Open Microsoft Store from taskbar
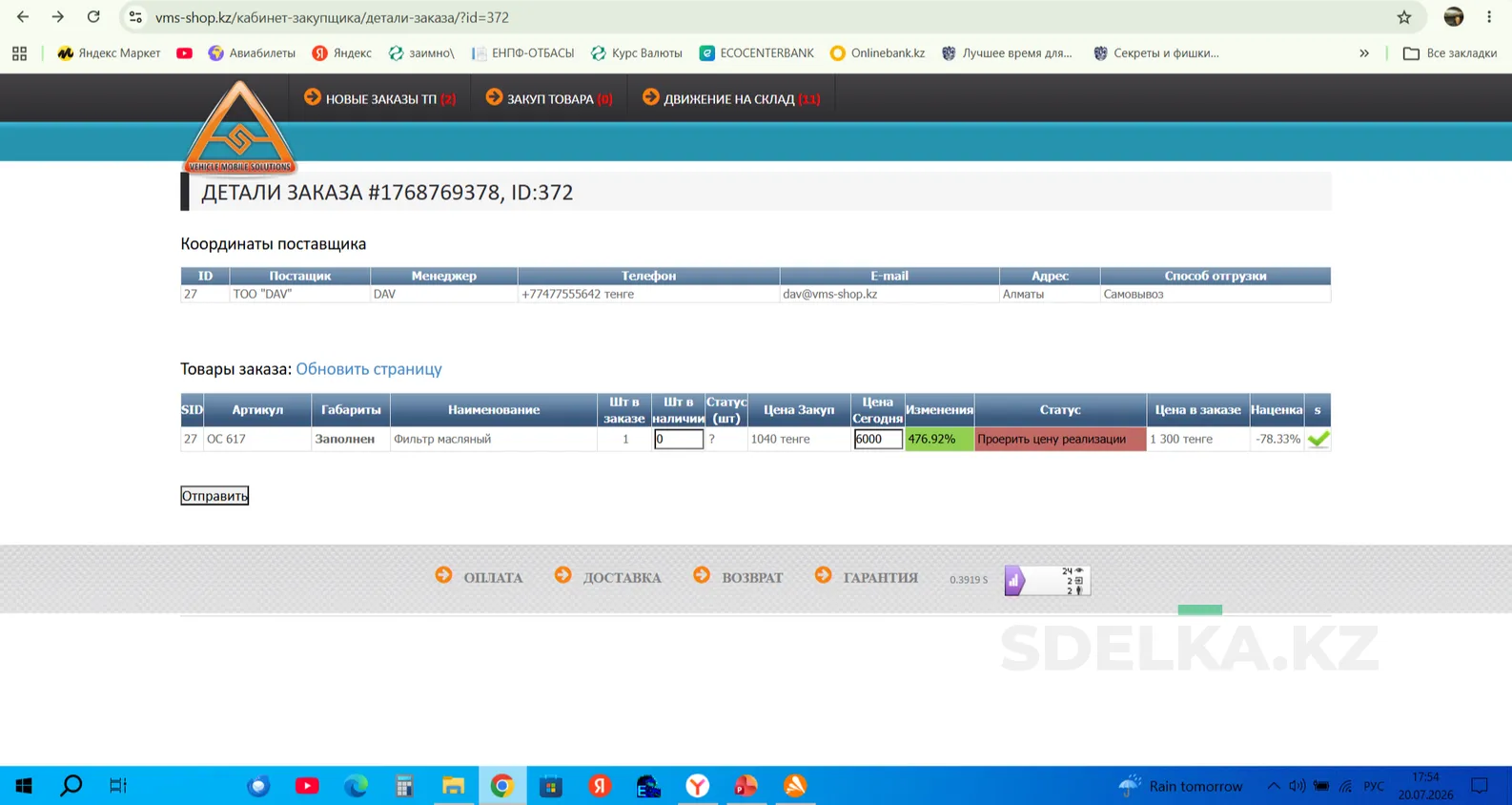Screen dimensions: 1512x805 [551, 786]
